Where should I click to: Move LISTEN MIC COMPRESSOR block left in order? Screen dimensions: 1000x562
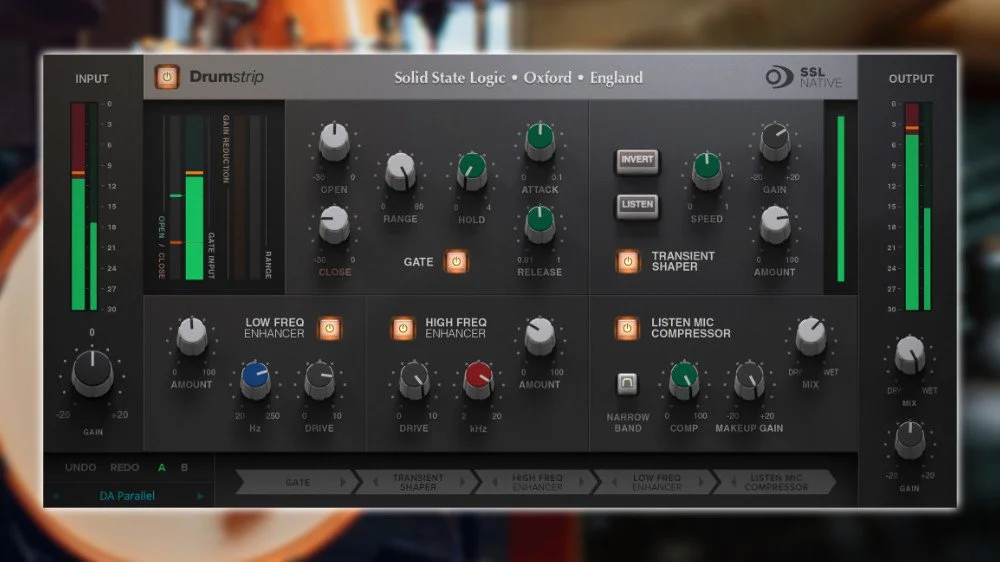tap(733, 482)
